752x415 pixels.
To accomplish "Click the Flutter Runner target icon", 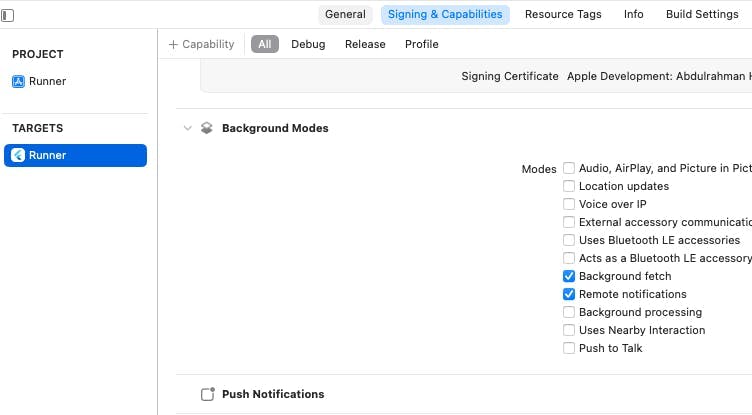I will [x=18, y=155].
